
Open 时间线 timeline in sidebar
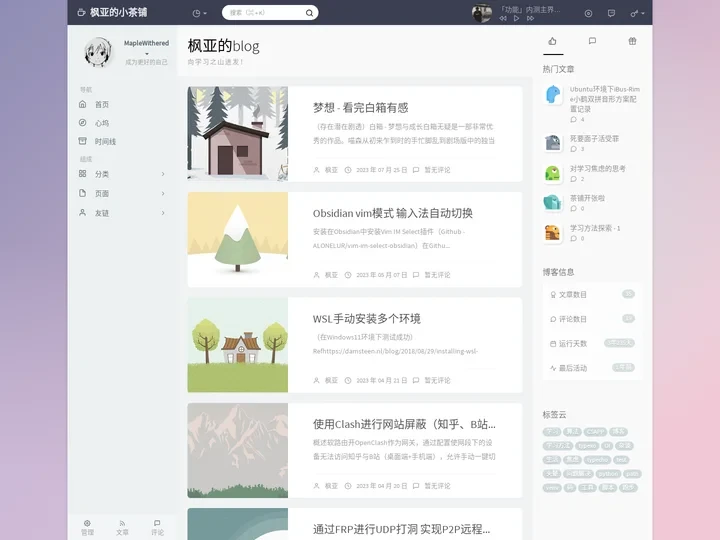(x=106, y=141)
